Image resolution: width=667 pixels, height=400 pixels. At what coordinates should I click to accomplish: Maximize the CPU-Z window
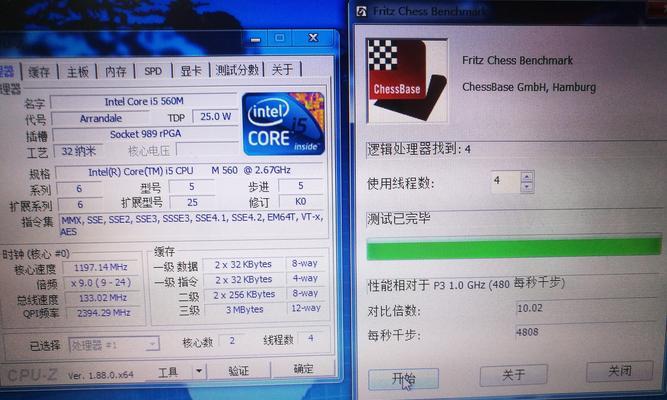(x=279, y=38)
